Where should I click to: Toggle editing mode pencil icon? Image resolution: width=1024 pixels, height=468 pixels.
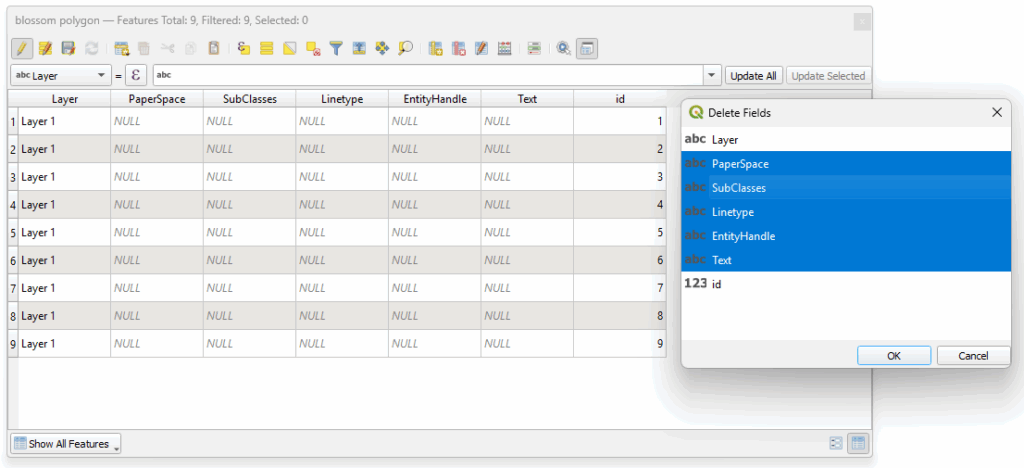21,48
